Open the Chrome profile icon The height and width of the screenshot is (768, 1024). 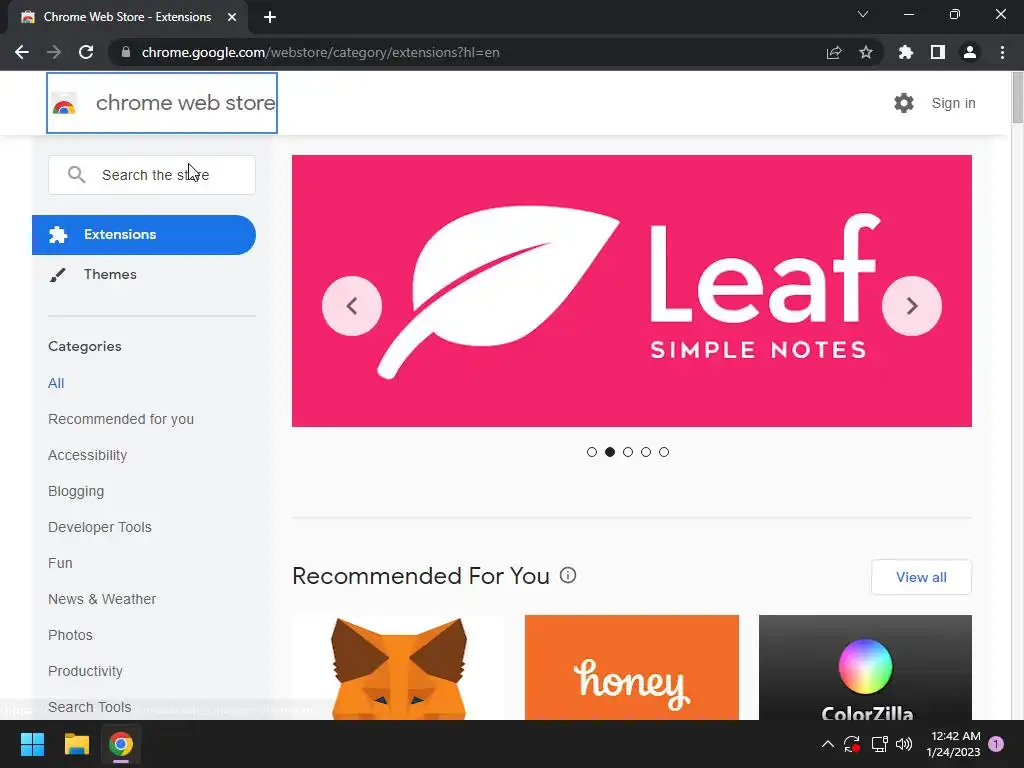point(970,52)
